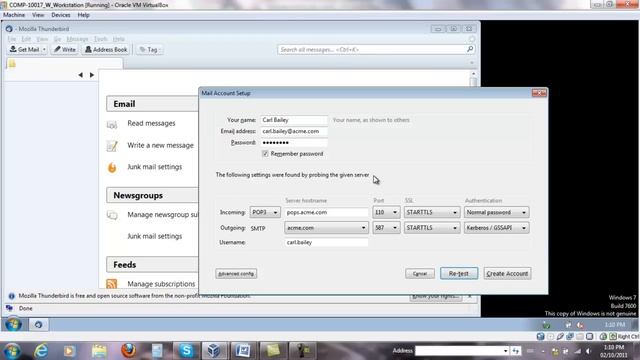Open the Kerberos / GSSAPI authentication dropdown
The width and height of the screenshot is (640, 360).
496,228
